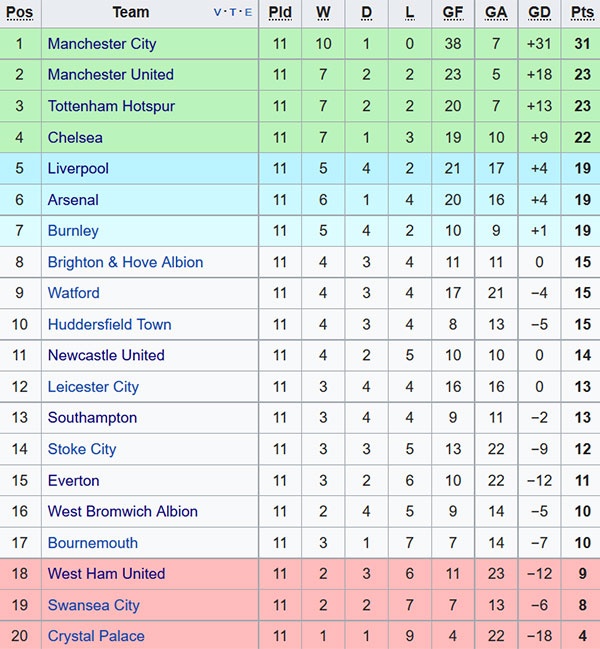Click the Arsenal team link
Screen dimensions: 600x649
(x=73, y=200)
